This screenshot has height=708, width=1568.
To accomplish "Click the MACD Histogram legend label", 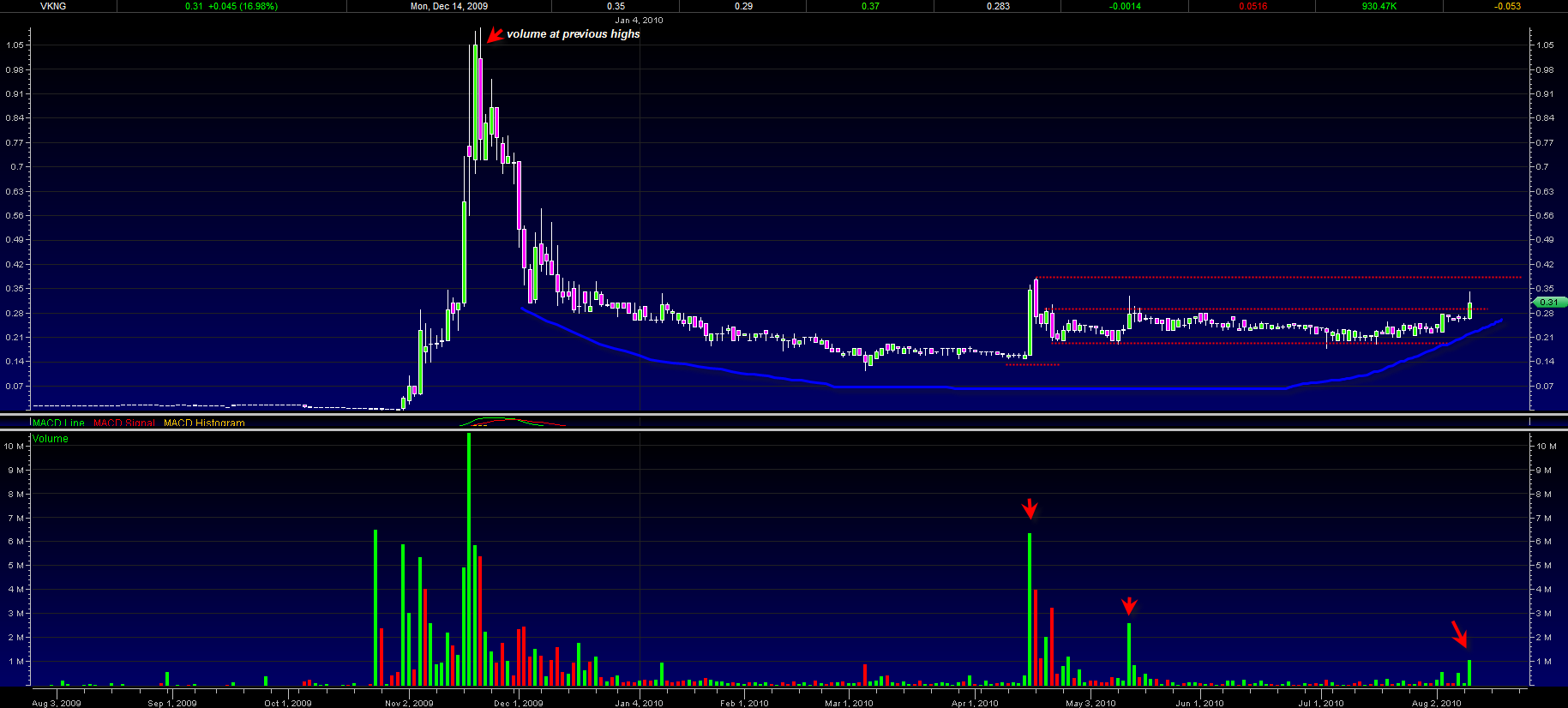I will [204, 423].
